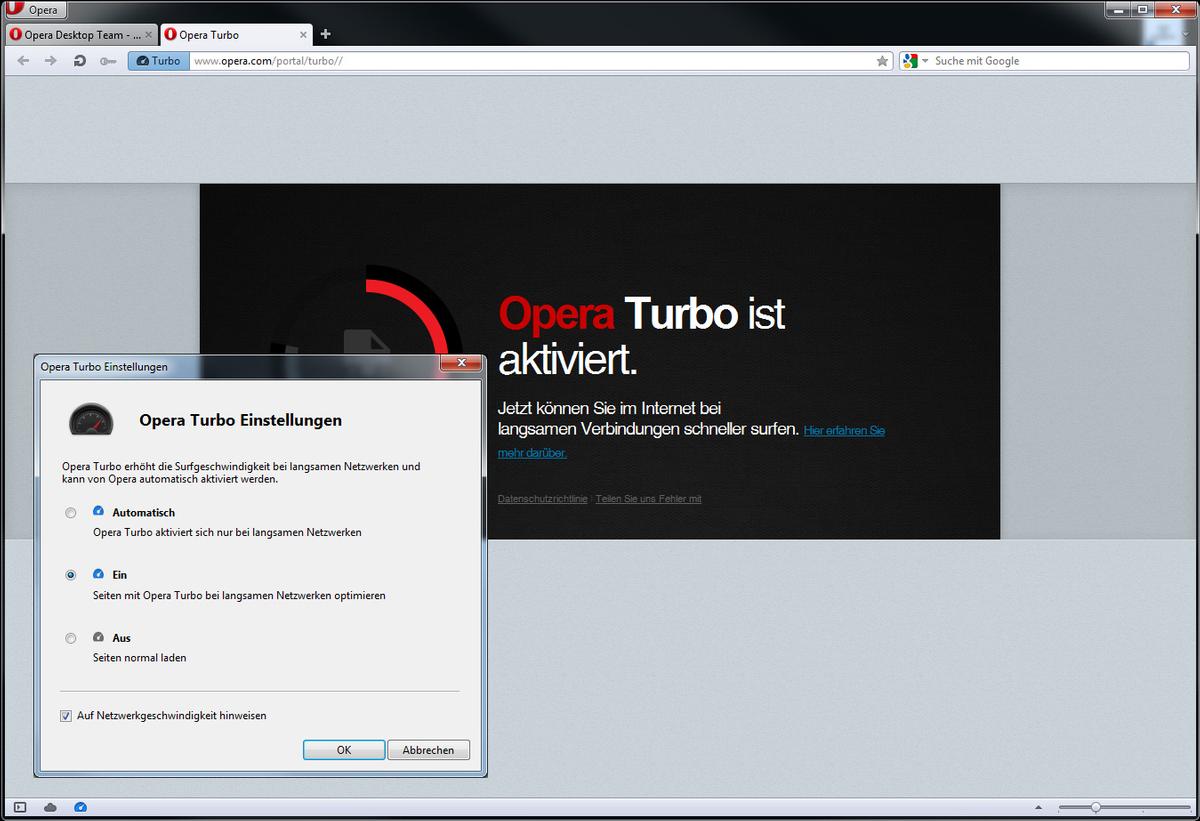Toggle the panels button in the status bar

20,807
